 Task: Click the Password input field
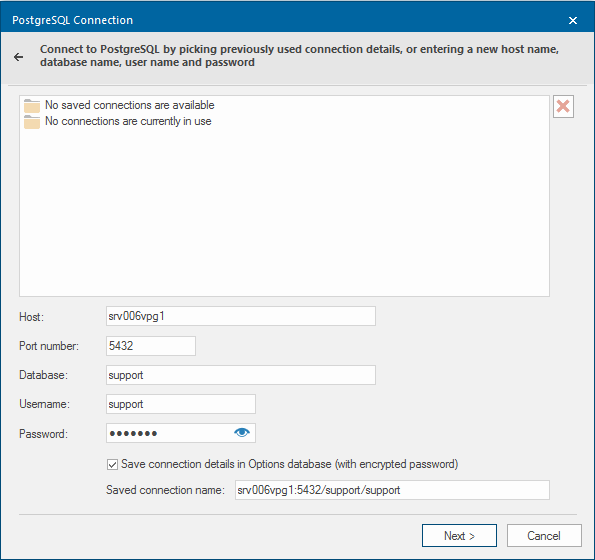pyautogui.click(x=181, y=433)
